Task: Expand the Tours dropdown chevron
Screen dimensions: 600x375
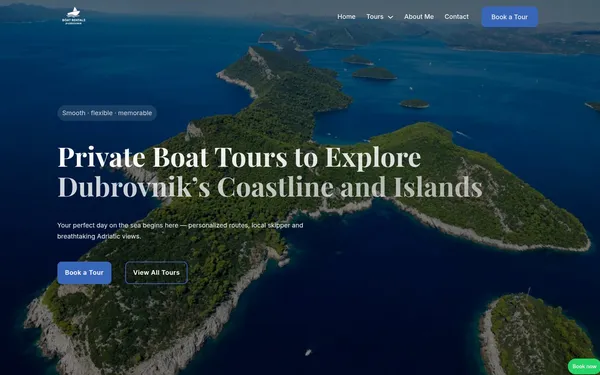Action: click(x=390, y=17)
